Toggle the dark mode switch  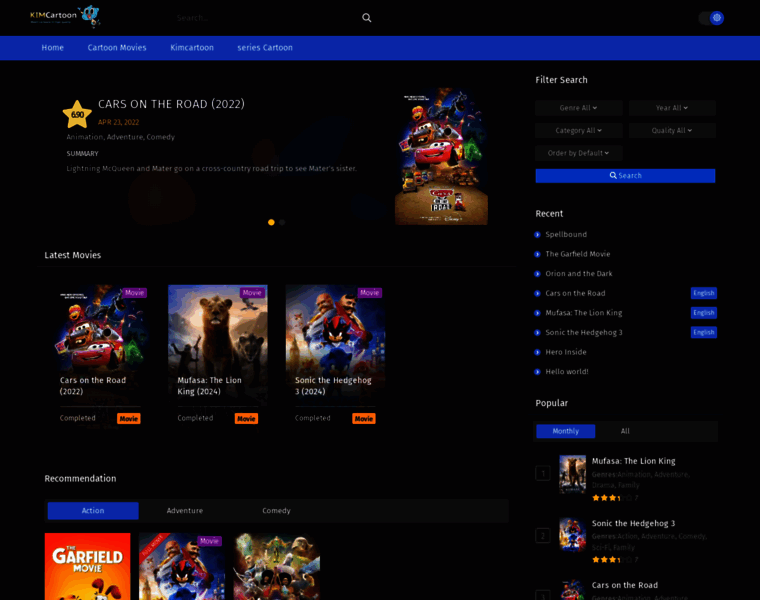[x=711, y=18]
